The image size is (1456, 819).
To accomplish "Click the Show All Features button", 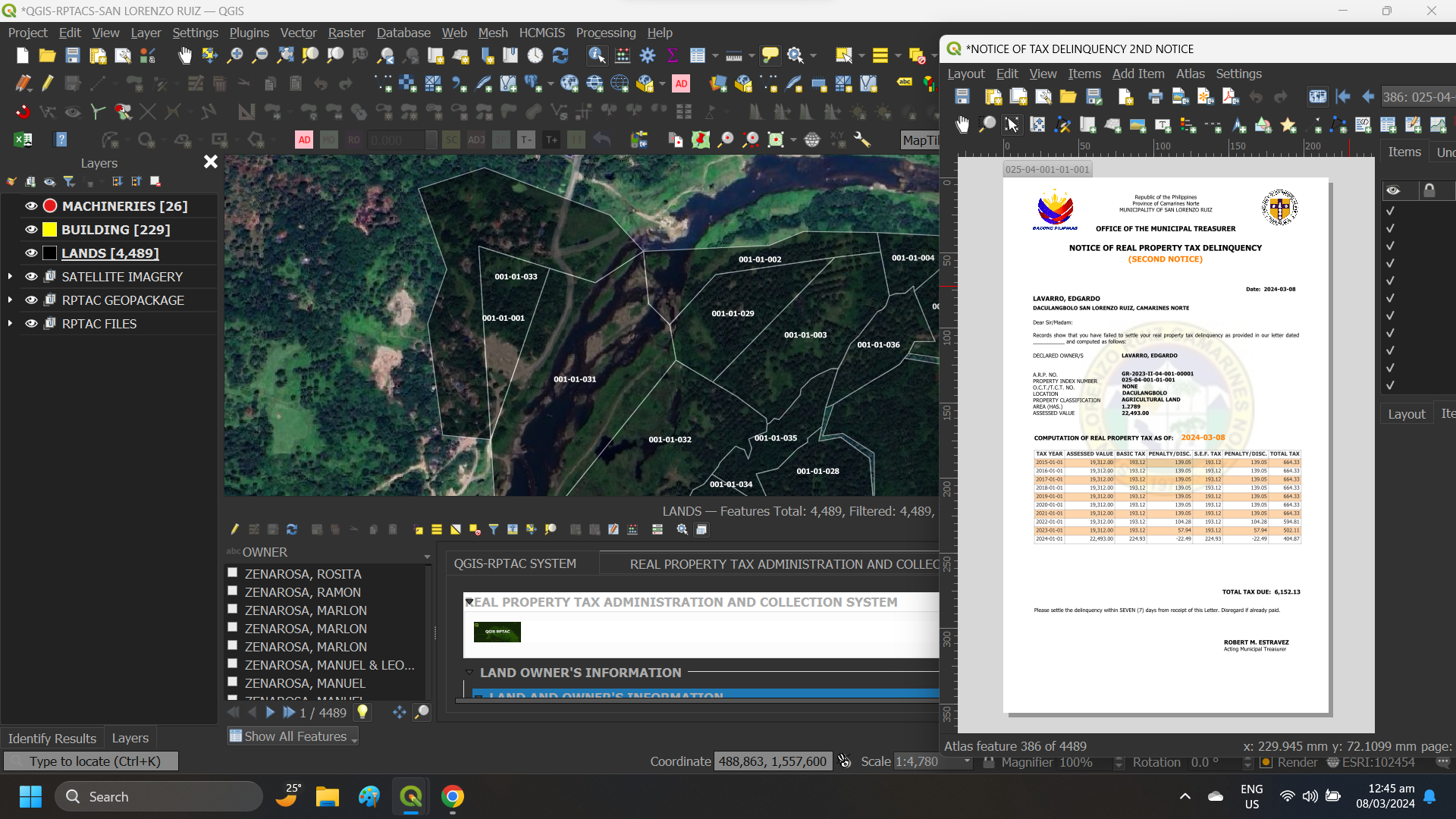I will pos(292,736).
